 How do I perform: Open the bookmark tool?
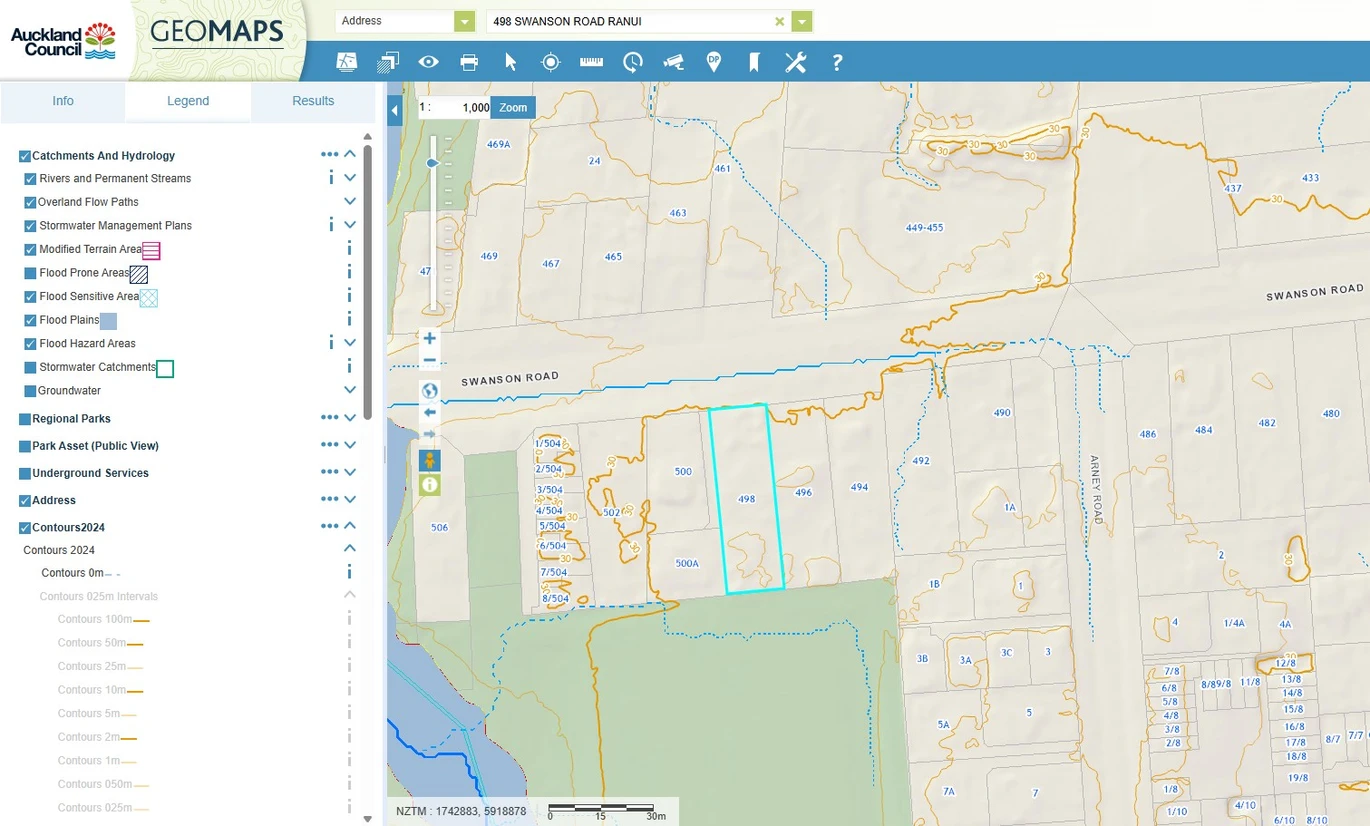point(754,62)
